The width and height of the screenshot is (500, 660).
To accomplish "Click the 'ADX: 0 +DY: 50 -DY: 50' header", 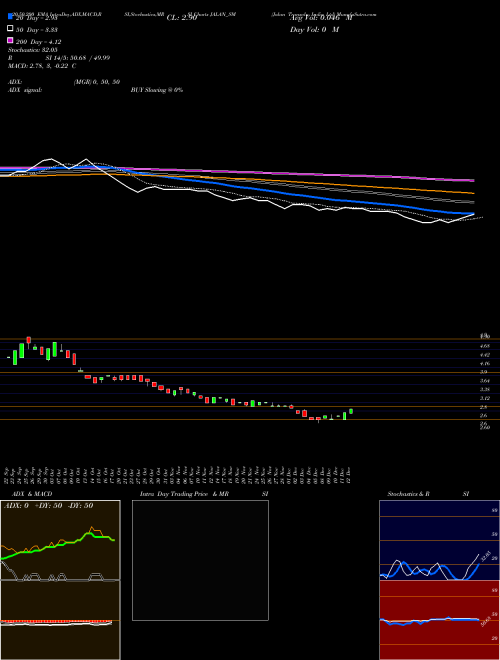I will pos(48,506).
